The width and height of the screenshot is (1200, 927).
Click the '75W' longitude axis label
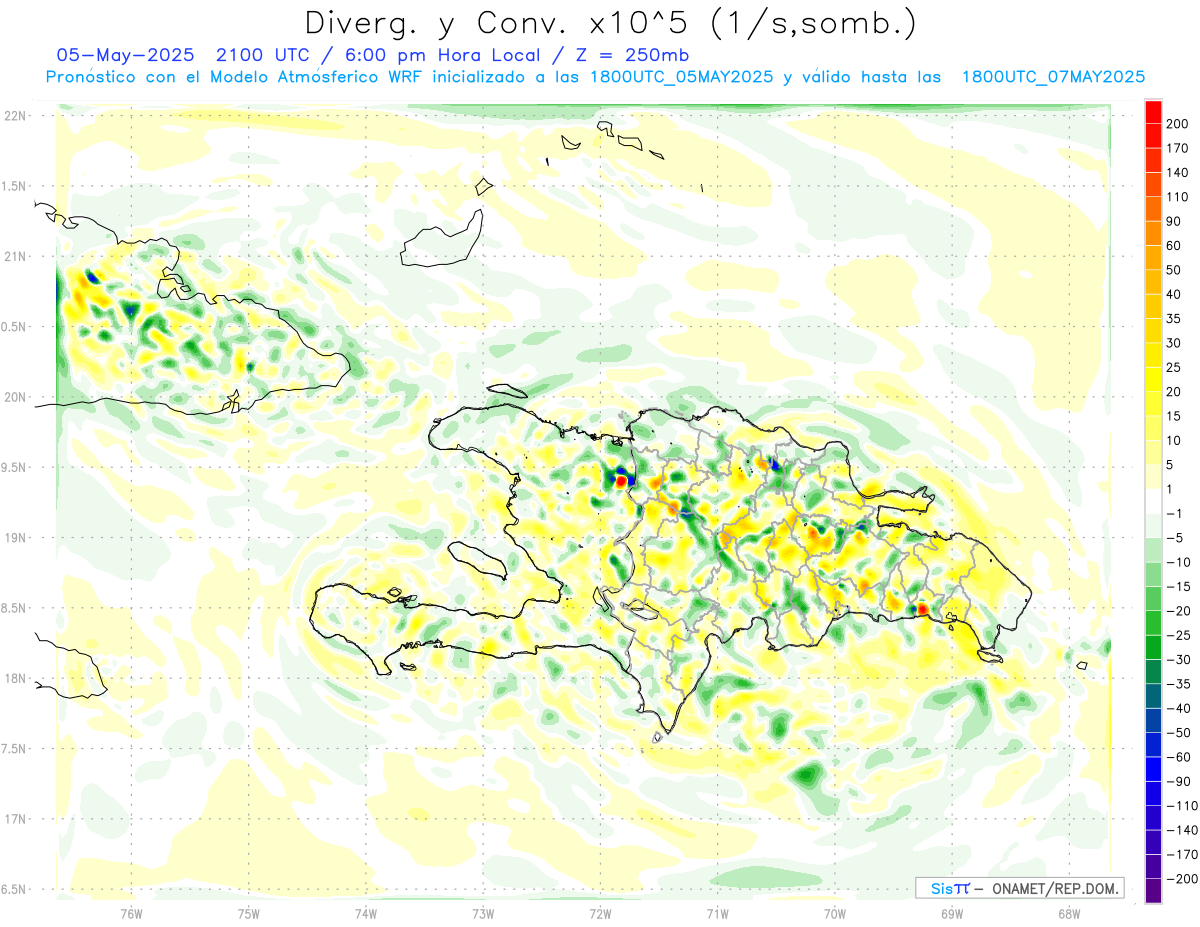pyautogui.click(x=248, y=913)
